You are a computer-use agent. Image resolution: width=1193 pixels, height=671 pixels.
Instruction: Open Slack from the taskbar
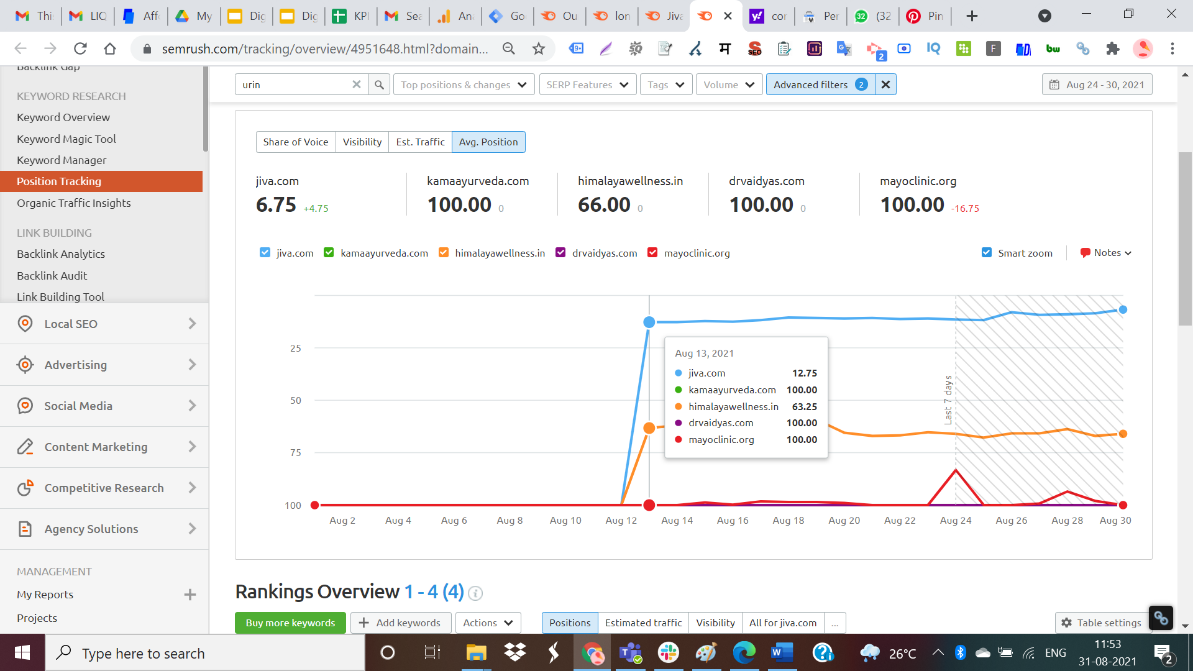click(x=668, y=653)
